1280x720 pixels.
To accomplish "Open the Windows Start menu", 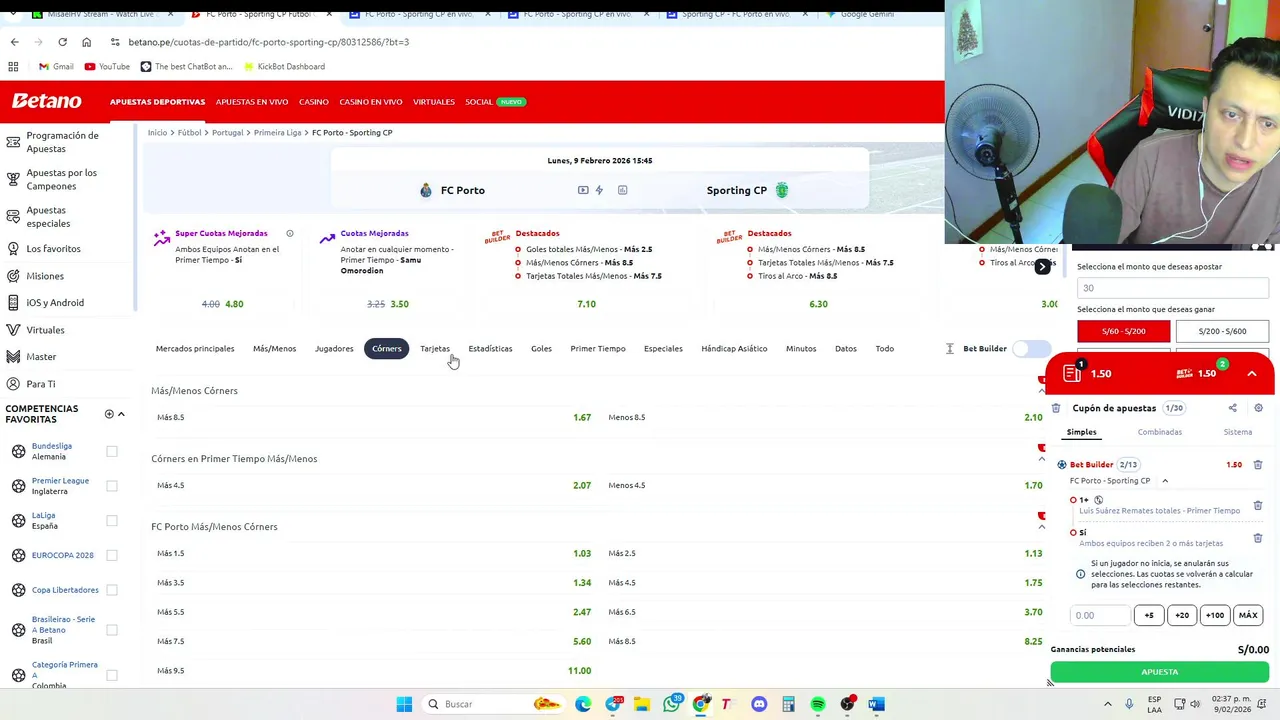I will 404,704.
